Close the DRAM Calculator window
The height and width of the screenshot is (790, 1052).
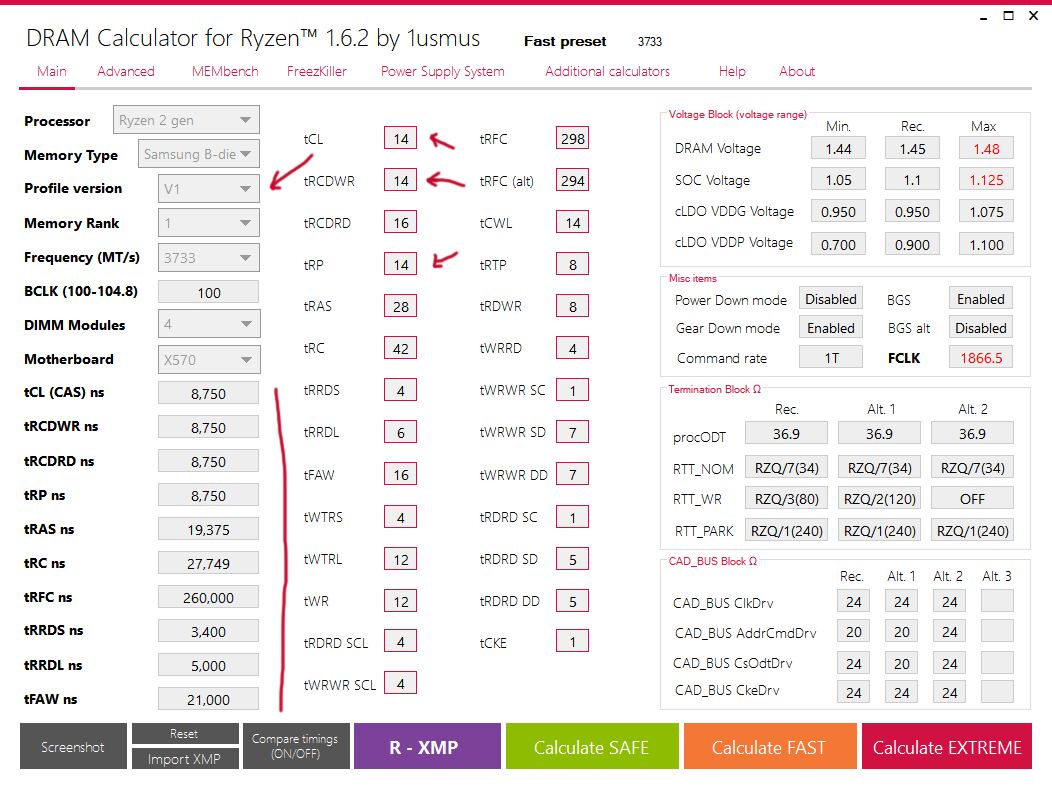[x=1033, y=15]
